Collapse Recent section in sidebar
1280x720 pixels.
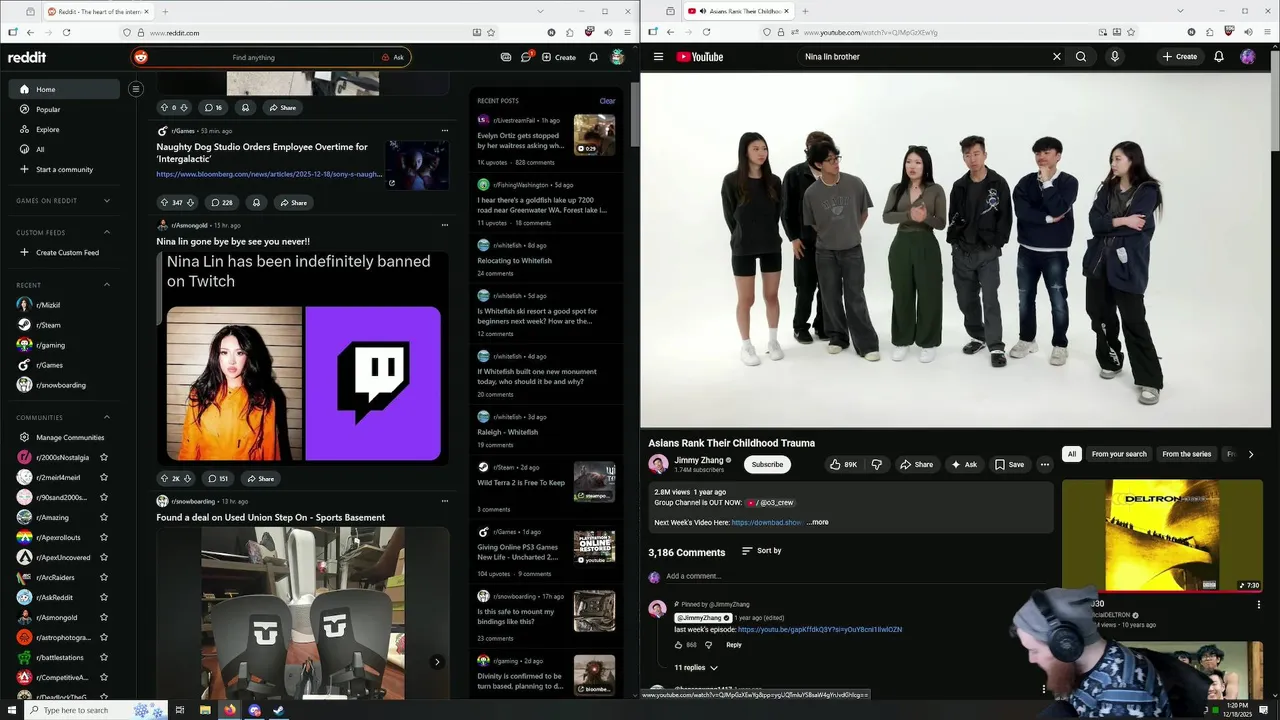107,285
